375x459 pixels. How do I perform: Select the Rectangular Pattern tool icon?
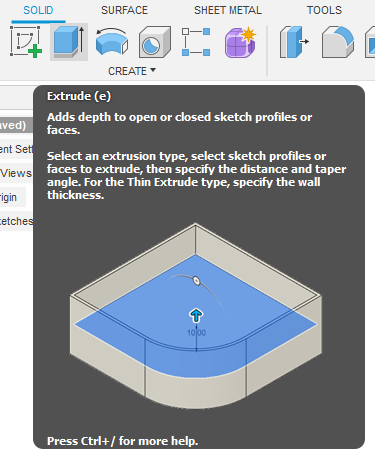pos(196,42)
